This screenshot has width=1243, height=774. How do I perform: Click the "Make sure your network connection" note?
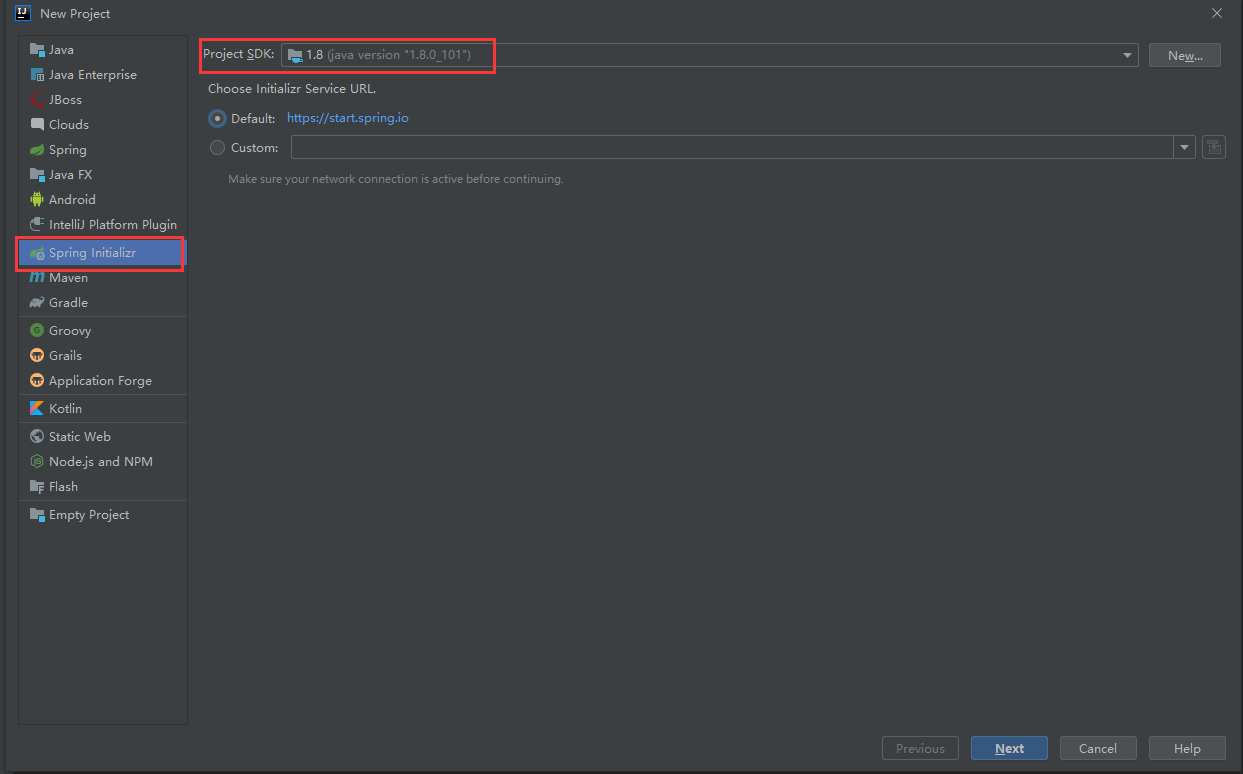click(396, 179)
